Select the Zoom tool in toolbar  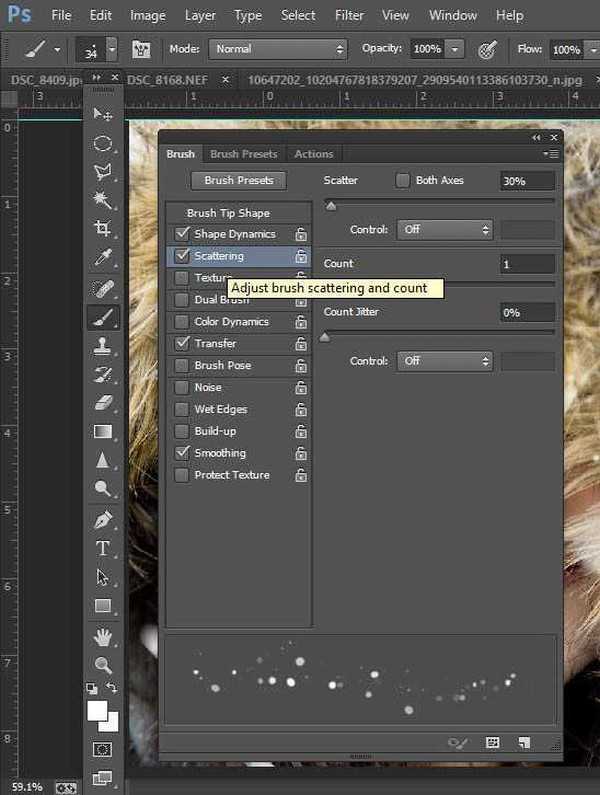click(x=103, y=664)
